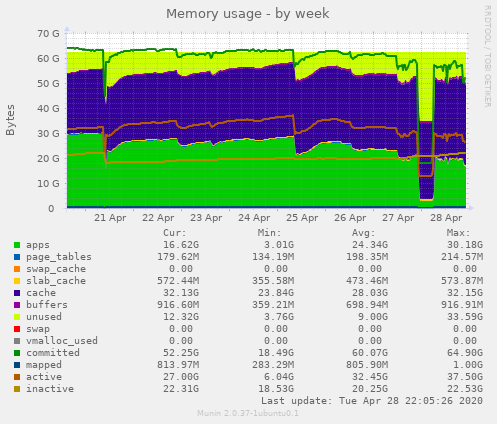Image resolution: width=497 pixels, height=424 pixels.
Task: Click the committed dark green legend swatch
Action: 17,353
